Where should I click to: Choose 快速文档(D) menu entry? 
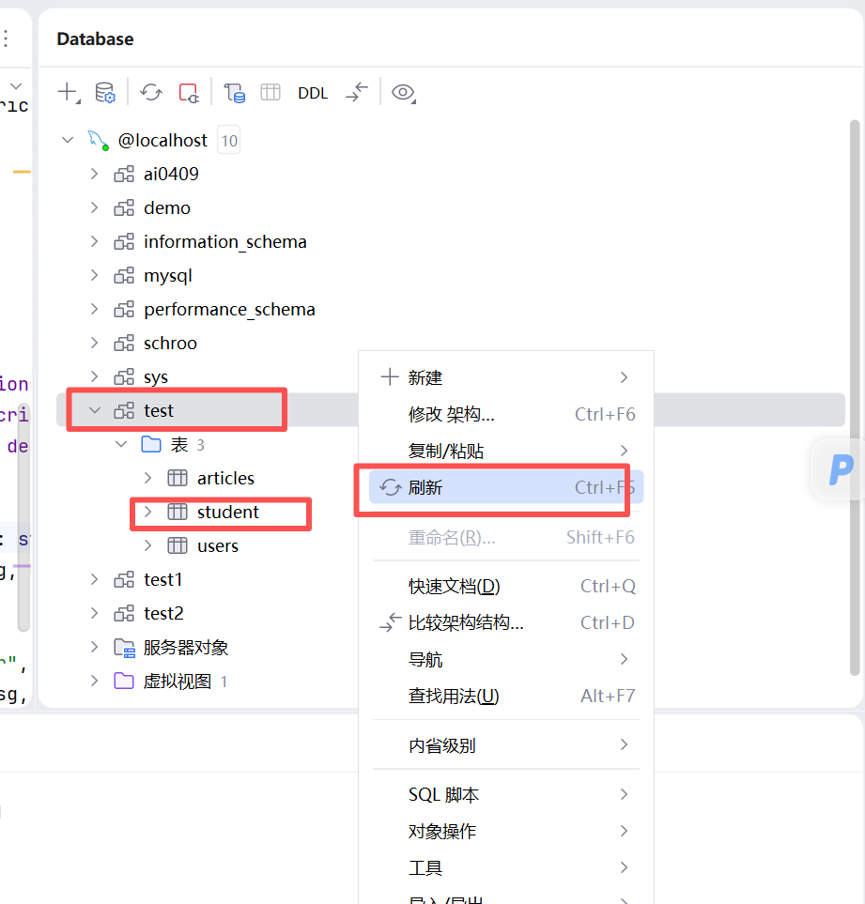pyautogui.click(x=506, y=586)
